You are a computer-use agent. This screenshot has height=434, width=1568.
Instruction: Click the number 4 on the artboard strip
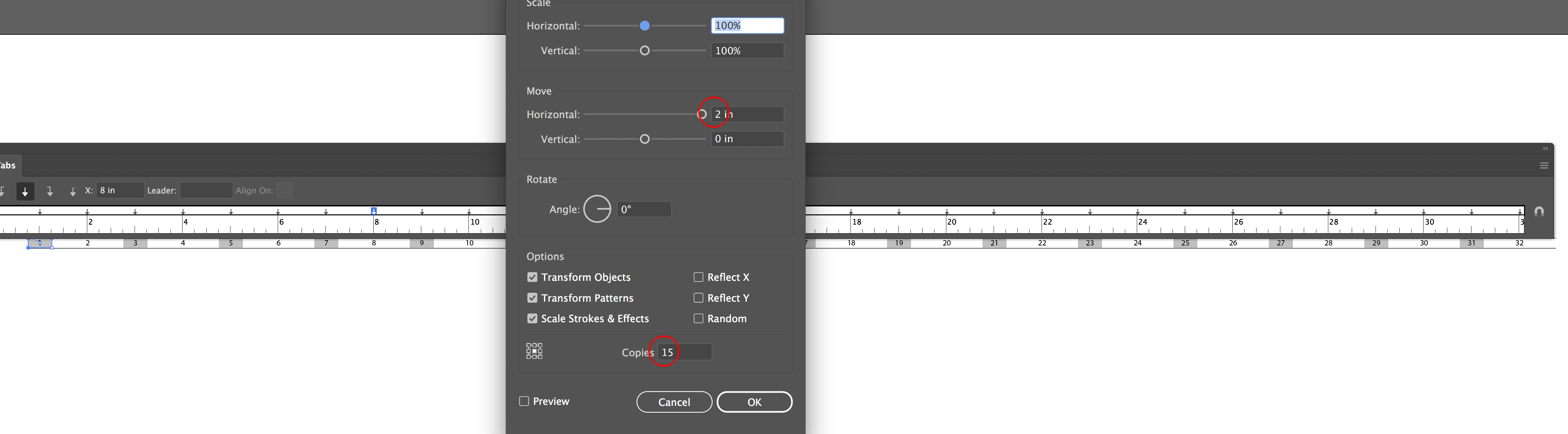point(183,243)
